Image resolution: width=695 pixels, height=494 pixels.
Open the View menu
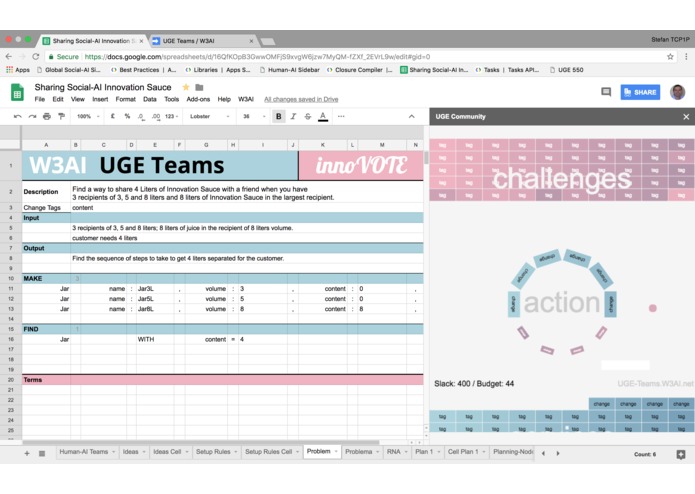tap(78, 99)
